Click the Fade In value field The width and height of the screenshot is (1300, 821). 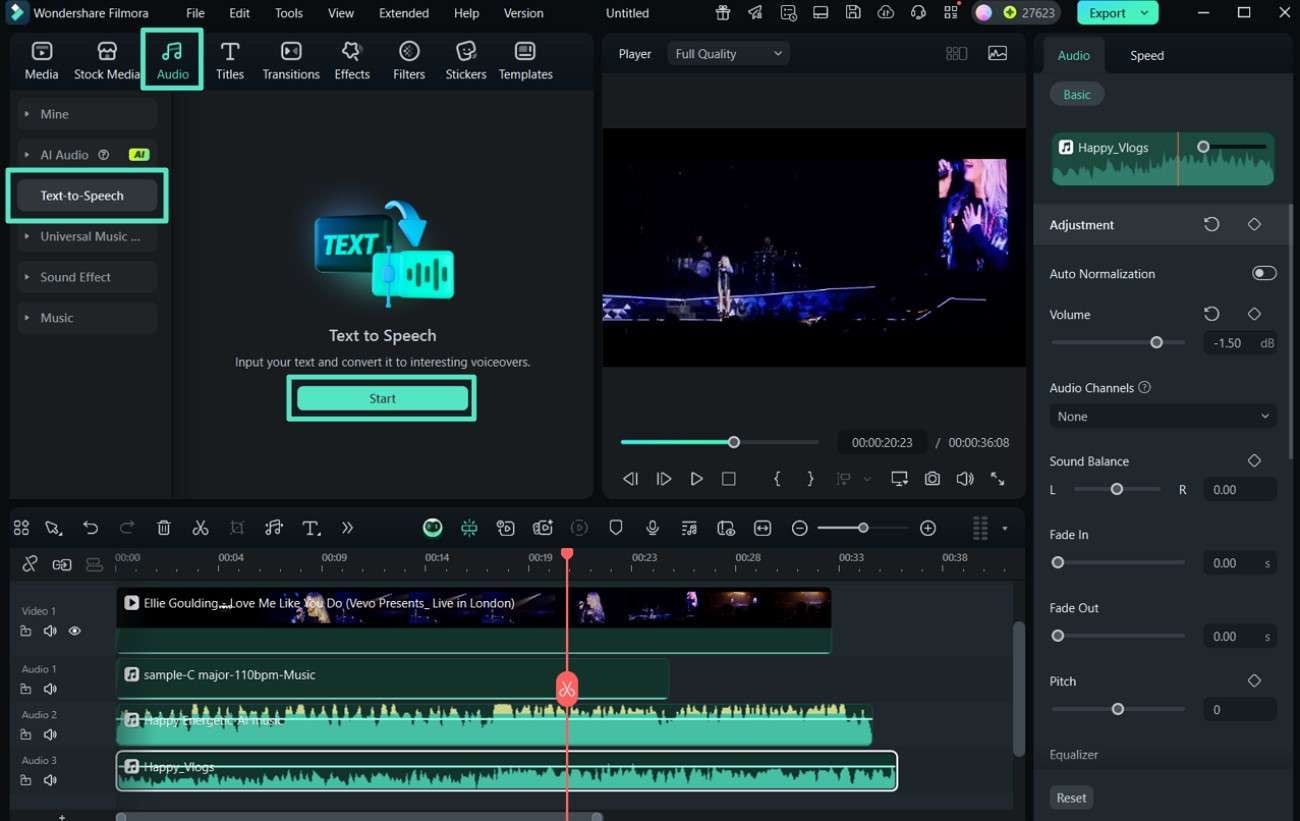[1238, 563]
